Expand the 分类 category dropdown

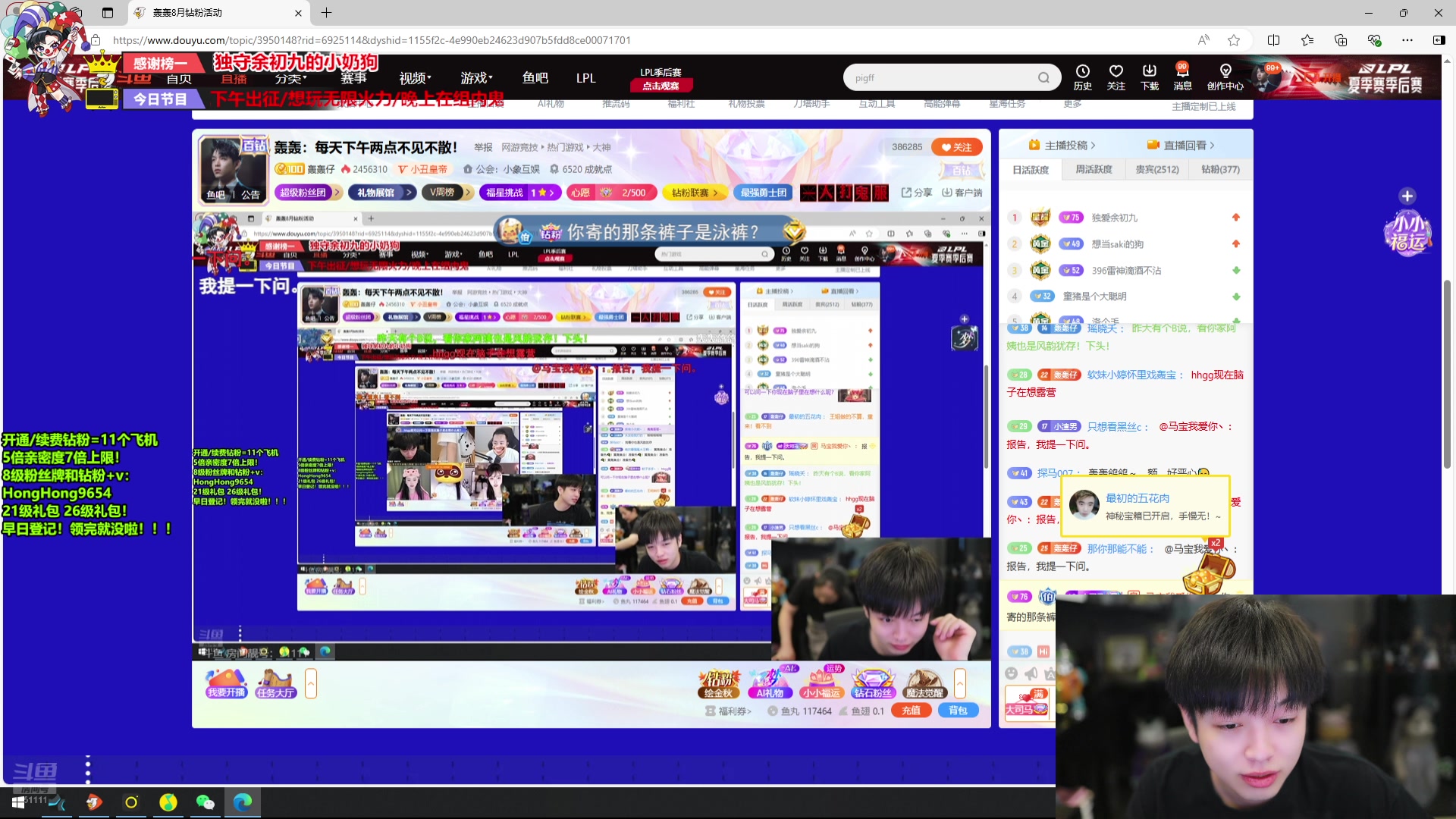pyautogui.click(x=290, y=79)
